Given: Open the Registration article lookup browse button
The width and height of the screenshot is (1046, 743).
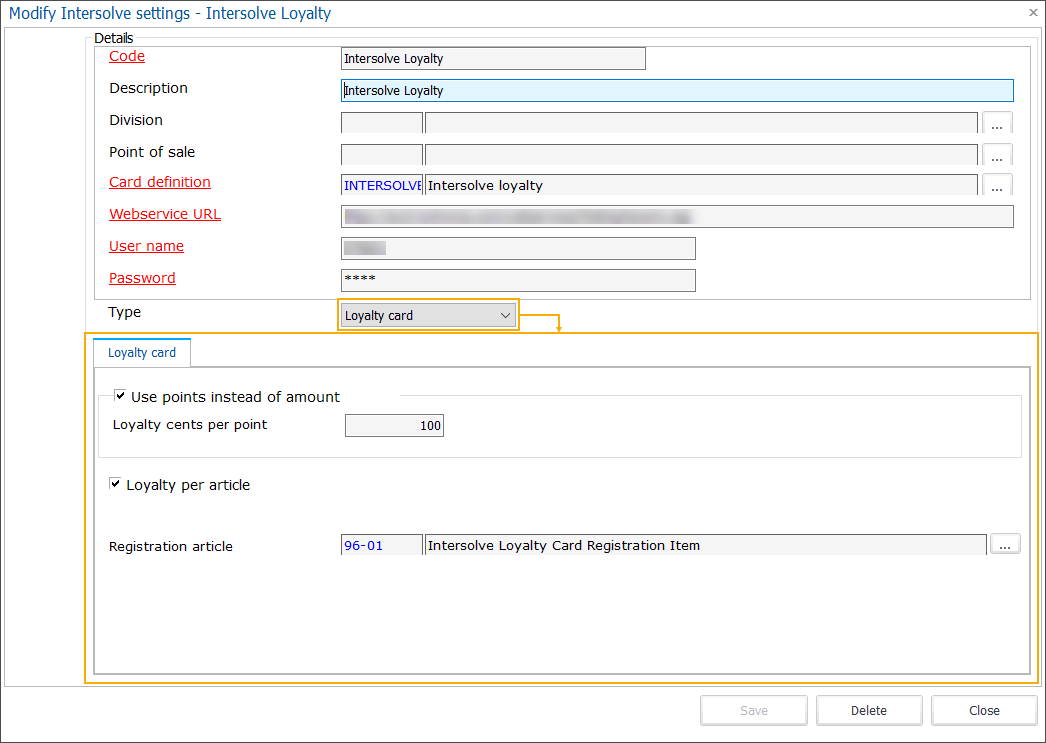Looking at the screenshot, I should click(x=1005, y=543).
